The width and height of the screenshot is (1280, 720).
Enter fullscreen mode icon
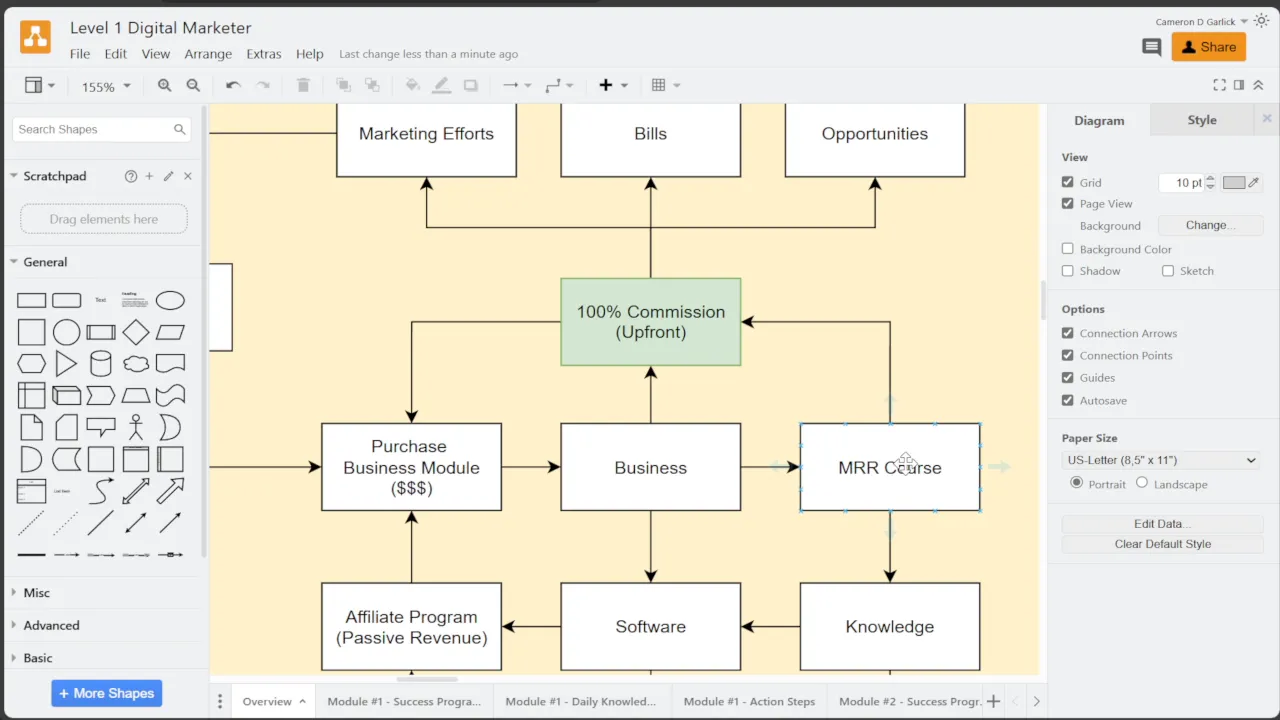tap(1219, 86)
